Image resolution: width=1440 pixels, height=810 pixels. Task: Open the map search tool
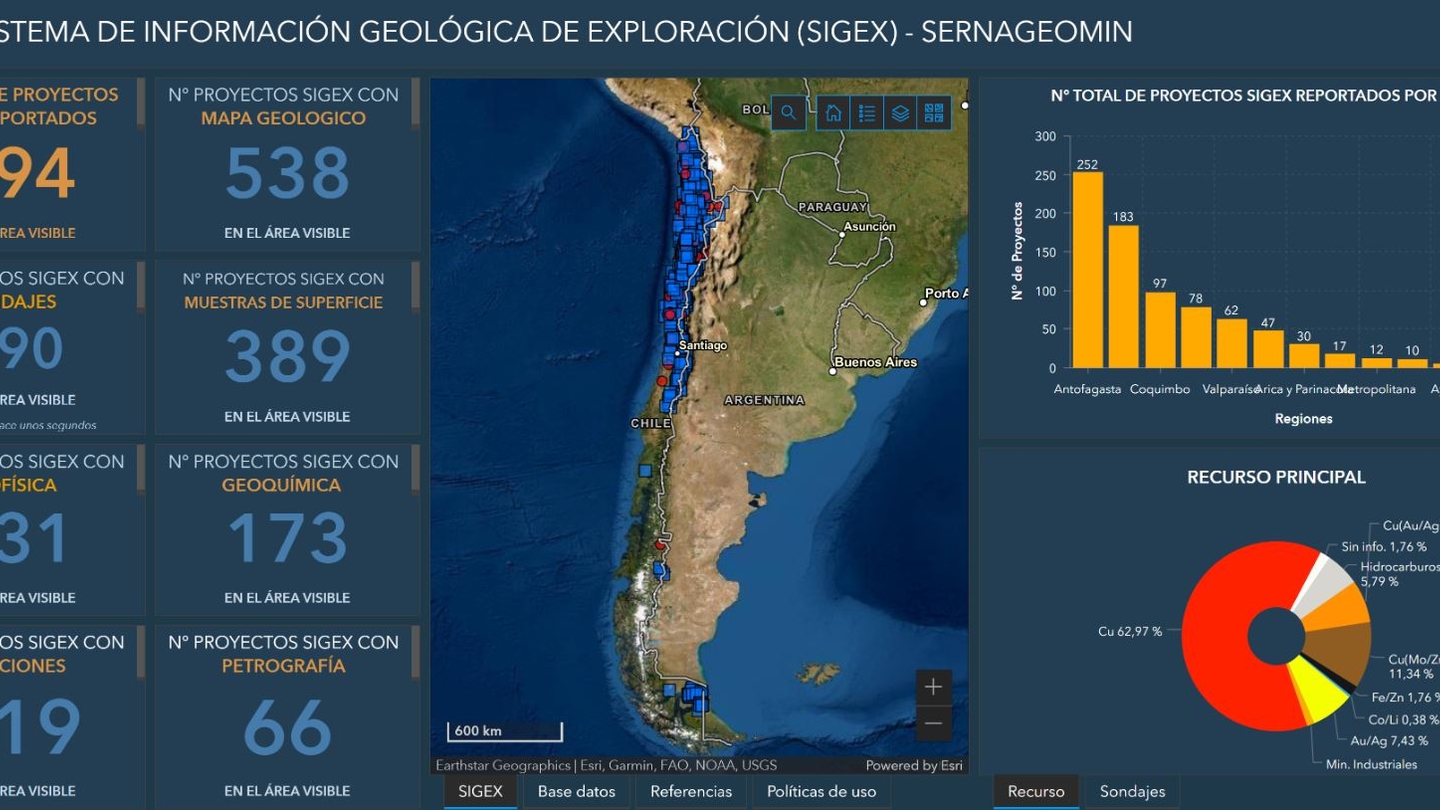coord(788,113)
